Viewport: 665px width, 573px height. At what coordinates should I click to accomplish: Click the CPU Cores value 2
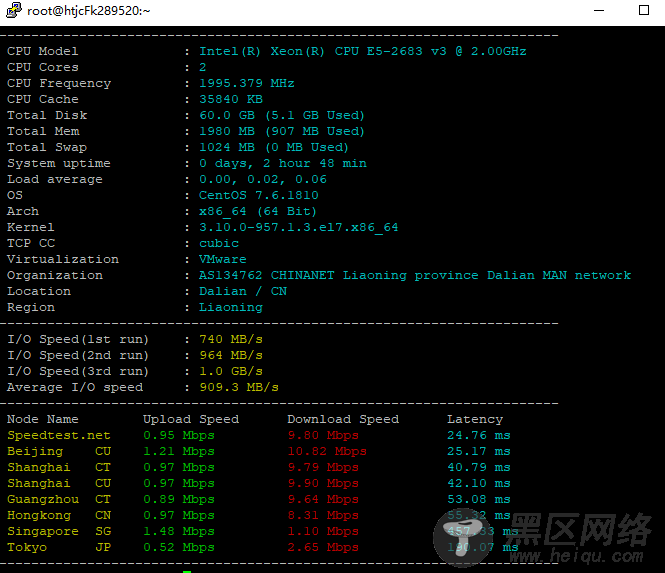pos(203,67)
